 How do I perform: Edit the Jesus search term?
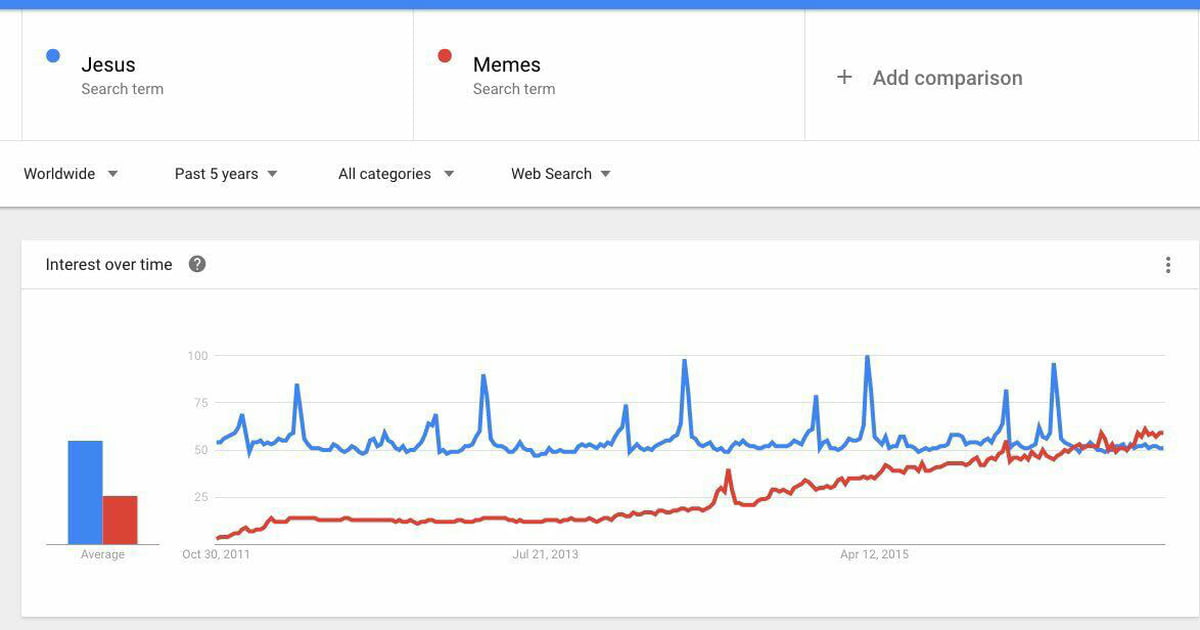pyautogui.click(x=108, y=65)
